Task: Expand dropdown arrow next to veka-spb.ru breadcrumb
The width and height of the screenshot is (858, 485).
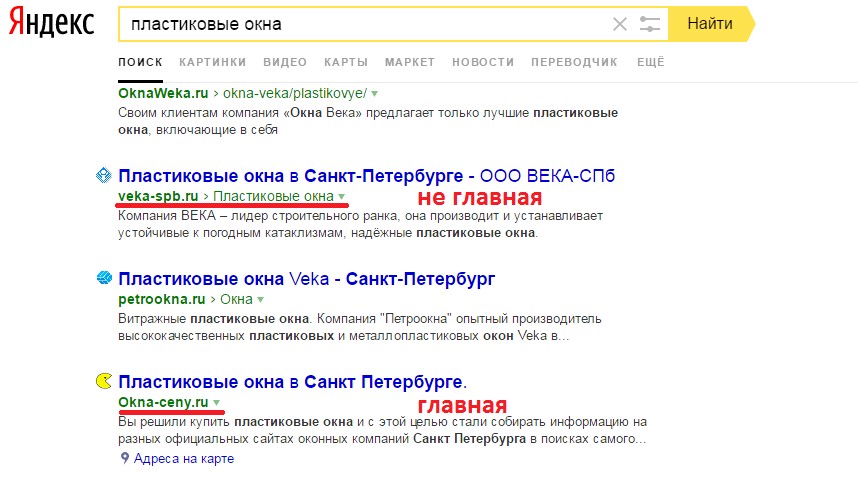Action: 341,197
